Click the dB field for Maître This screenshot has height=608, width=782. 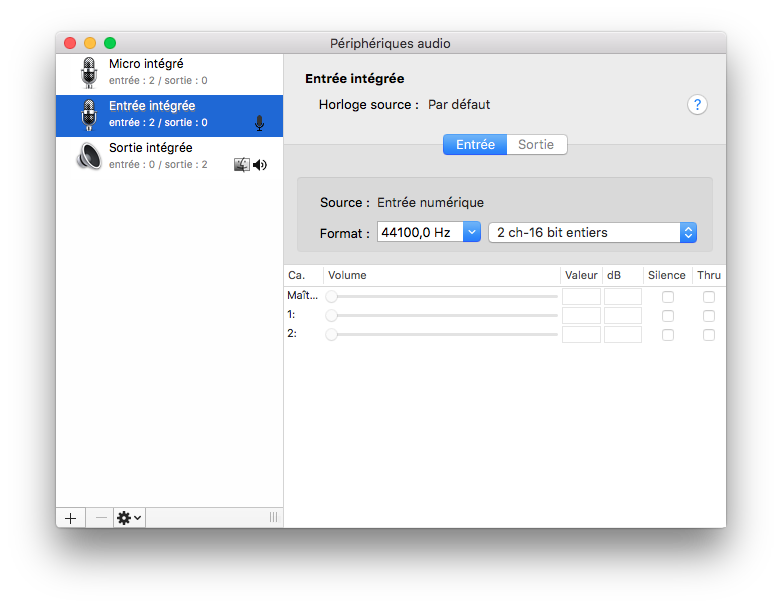point(623,297)
